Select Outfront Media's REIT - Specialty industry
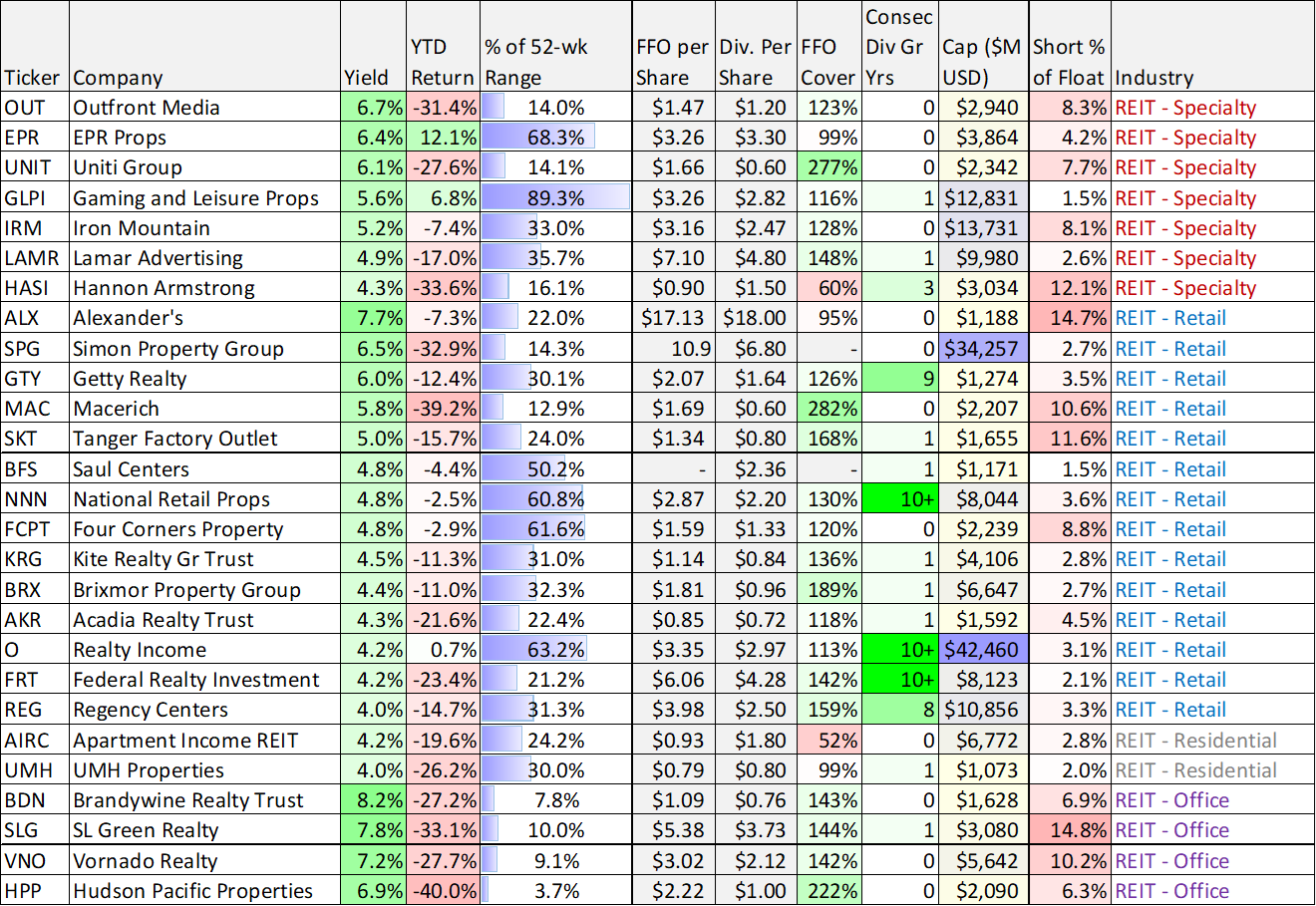 tap(1212, 108)
